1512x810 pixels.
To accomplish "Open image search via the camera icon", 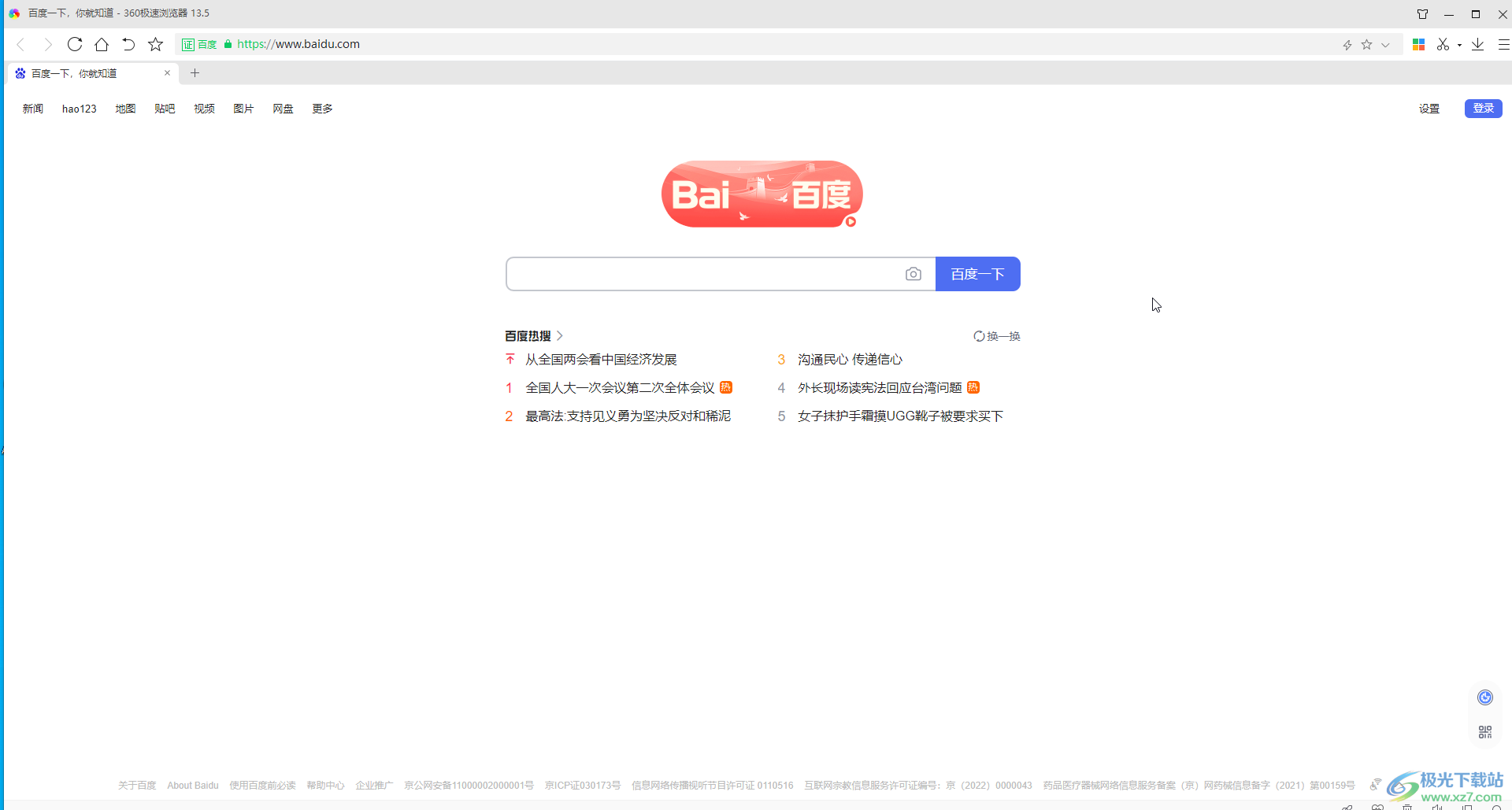I will coord(913,274).
